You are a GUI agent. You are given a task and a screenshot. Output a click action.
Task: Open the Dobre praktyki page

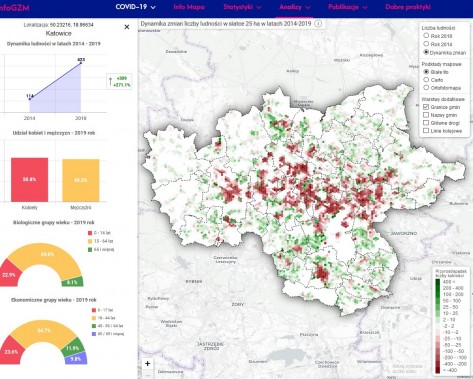click(408, 7)
